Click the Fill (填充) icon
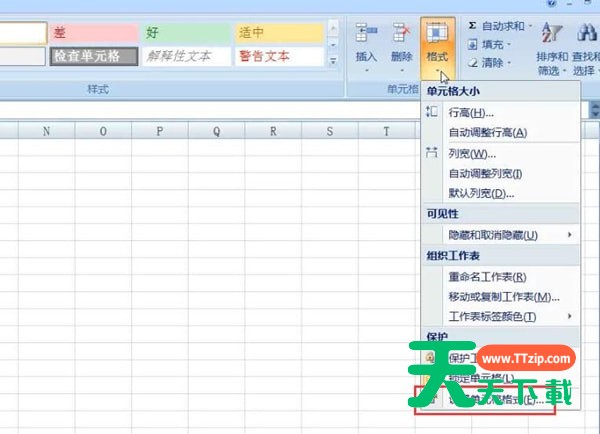The width and height of the screenshot is (600, 434). [473, 44]
